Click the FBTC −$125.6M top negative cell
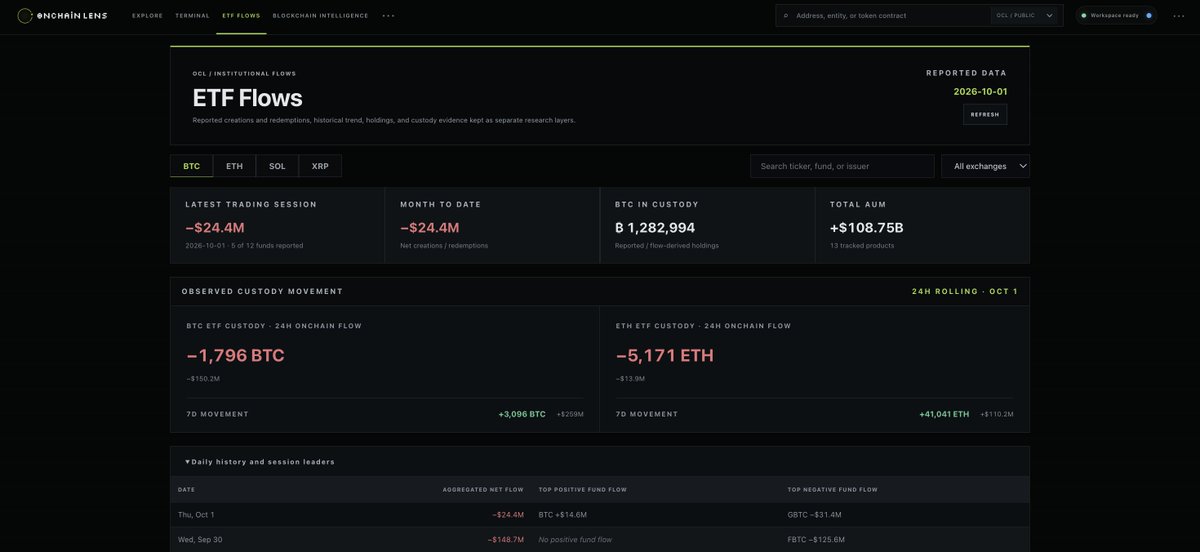The height and width of the screenshot is (552, 1200). 816,539
